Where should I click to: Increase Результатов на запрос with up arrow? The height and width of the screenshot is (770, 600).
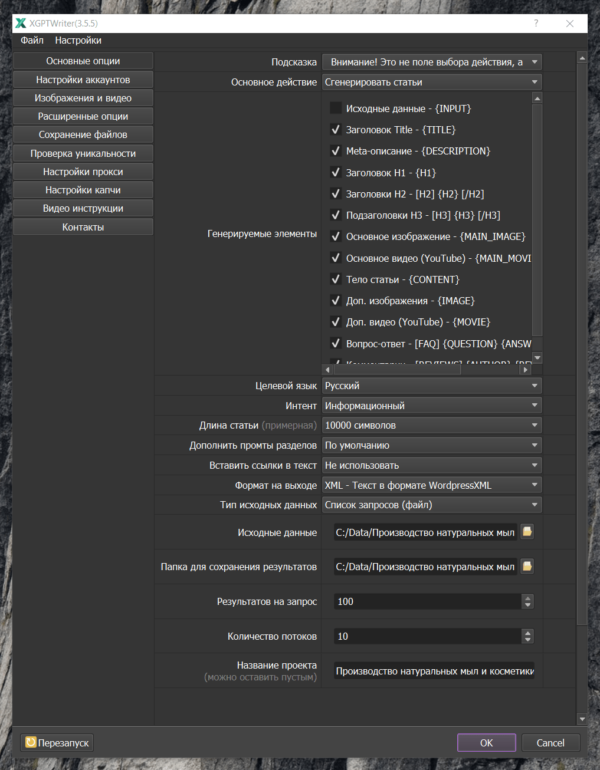528,598
